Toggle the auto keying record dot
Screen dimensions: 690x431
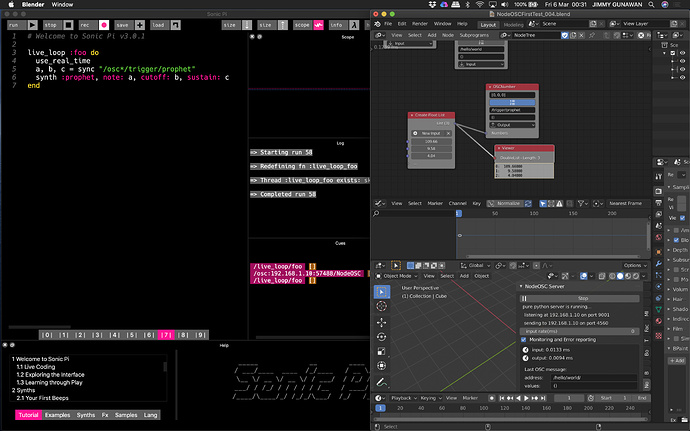click(492, 398)
